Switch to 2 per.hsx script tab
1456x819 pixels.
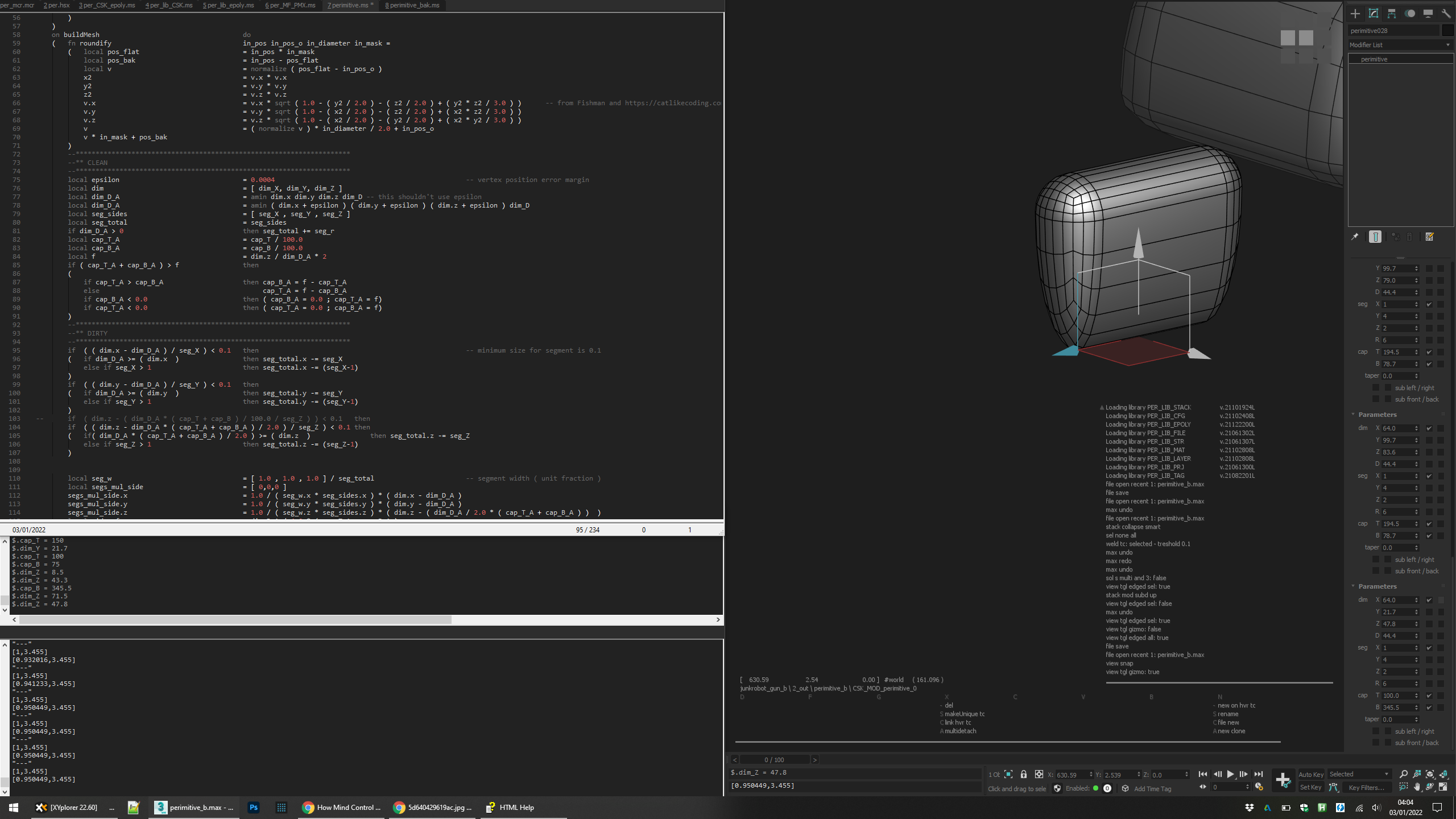coord(57,5)
